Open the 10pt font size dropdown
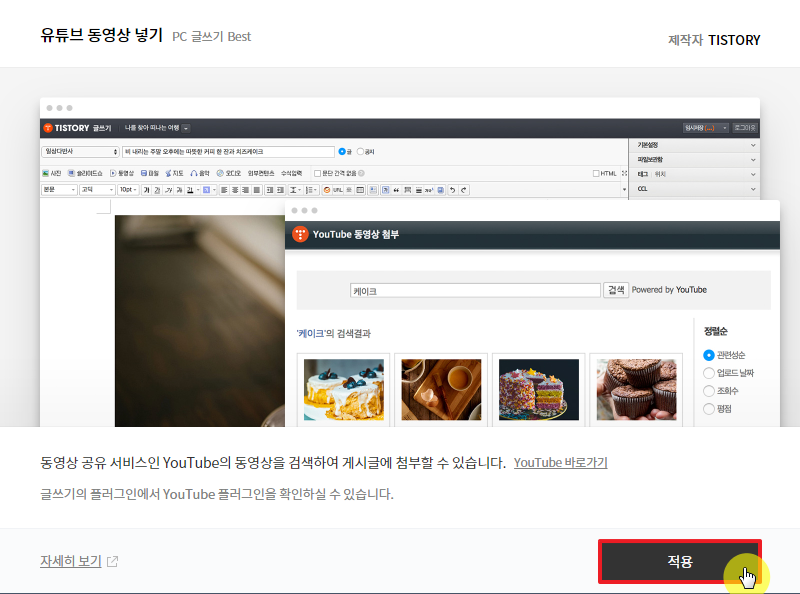The height and width of the screenshot is (594, 800). coord(128,190)
